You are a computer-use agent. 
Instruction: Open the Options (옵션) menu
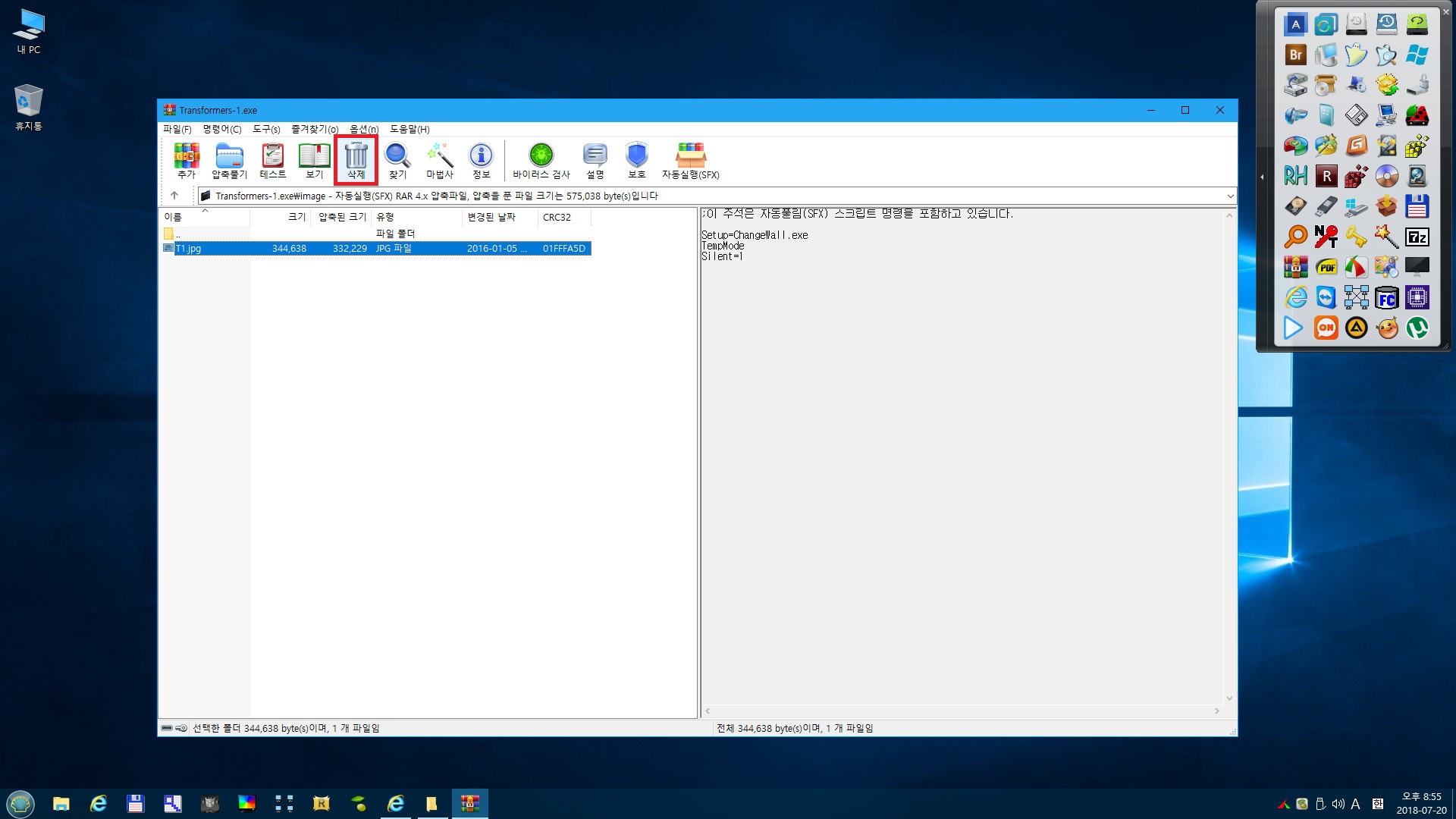pyautogui.click(x=364, y=129)
